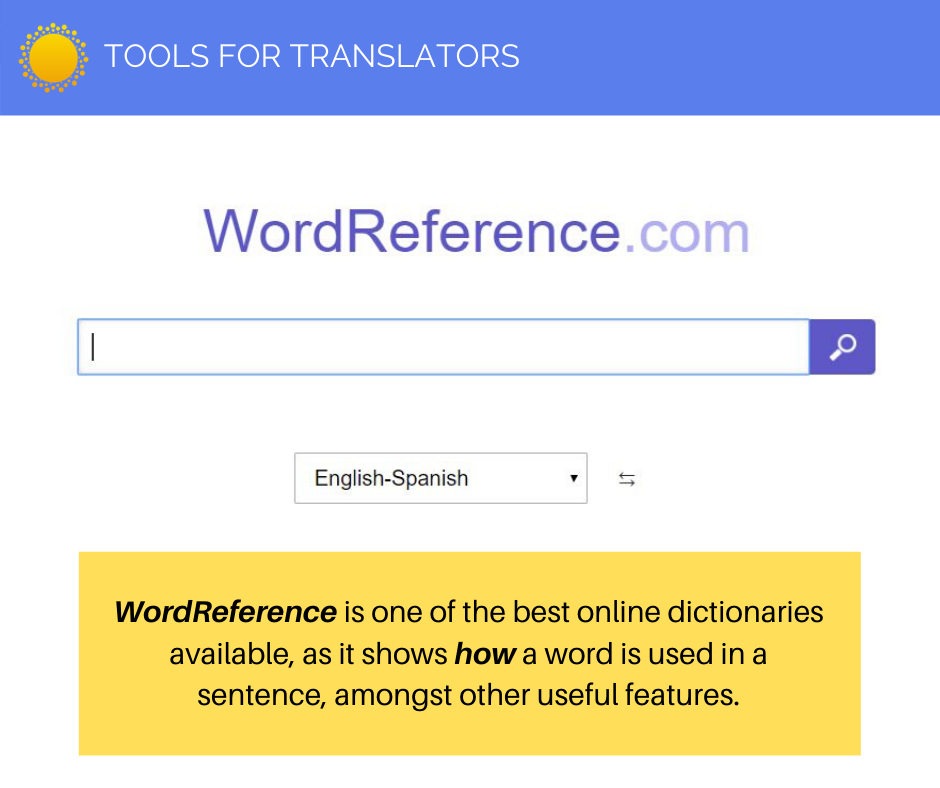Click the TOOLS FOR TRANSLATORS heading

point(312,56)
